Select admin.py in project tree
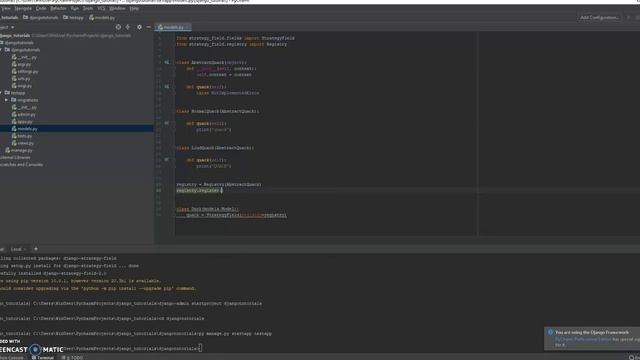 [x=23, y=114]
